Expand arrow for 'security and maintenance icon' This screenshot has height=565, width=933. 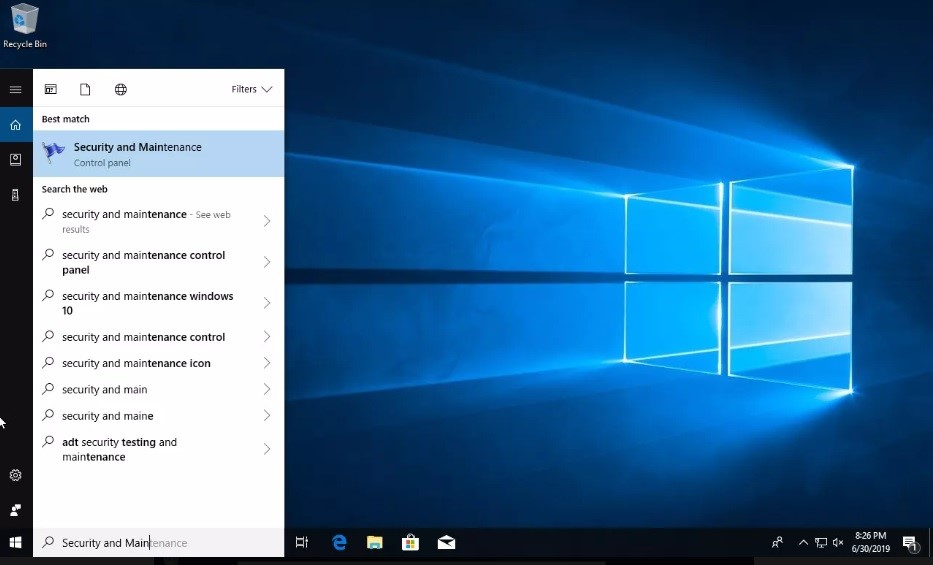(267, 363)
